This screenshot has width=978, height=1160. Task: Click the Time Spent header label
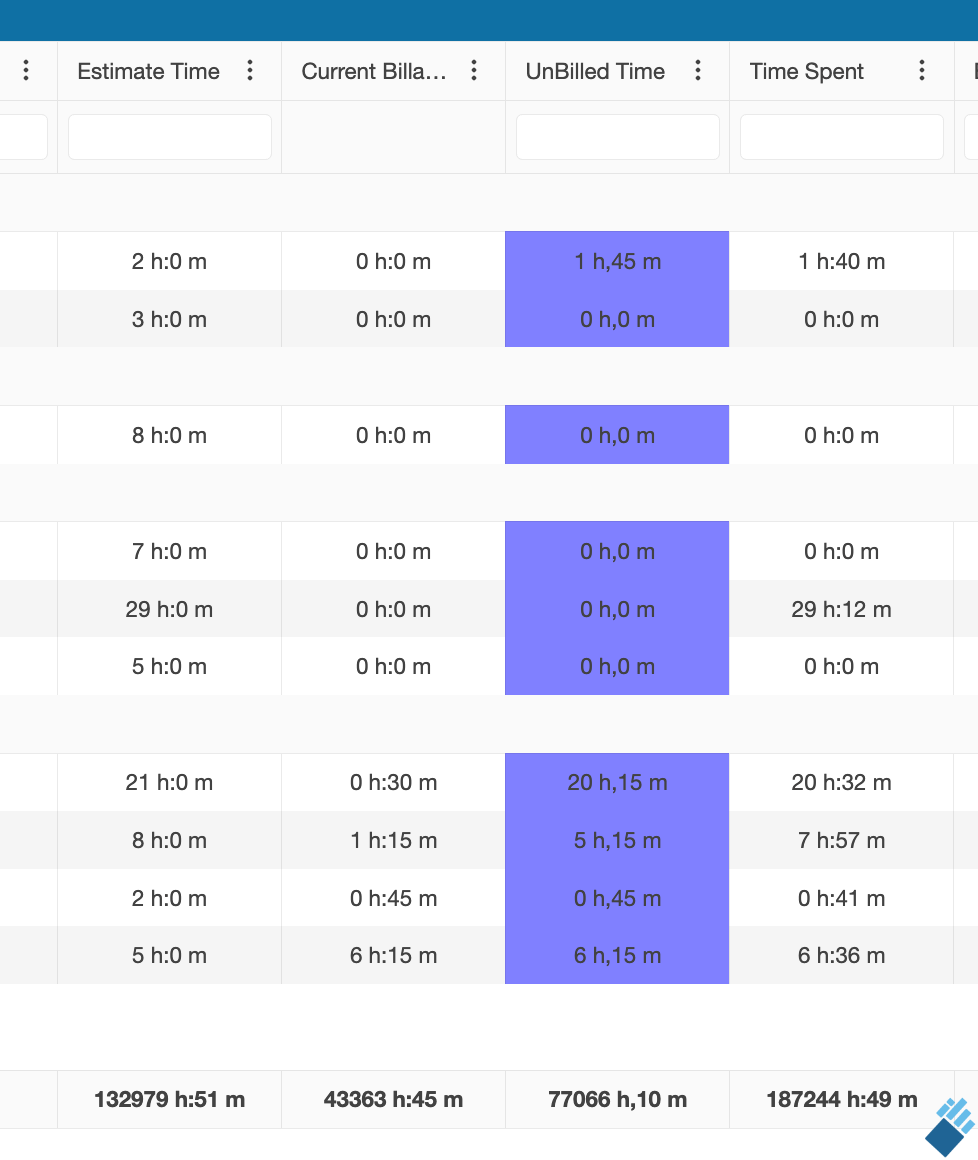[x=806, y=72]
